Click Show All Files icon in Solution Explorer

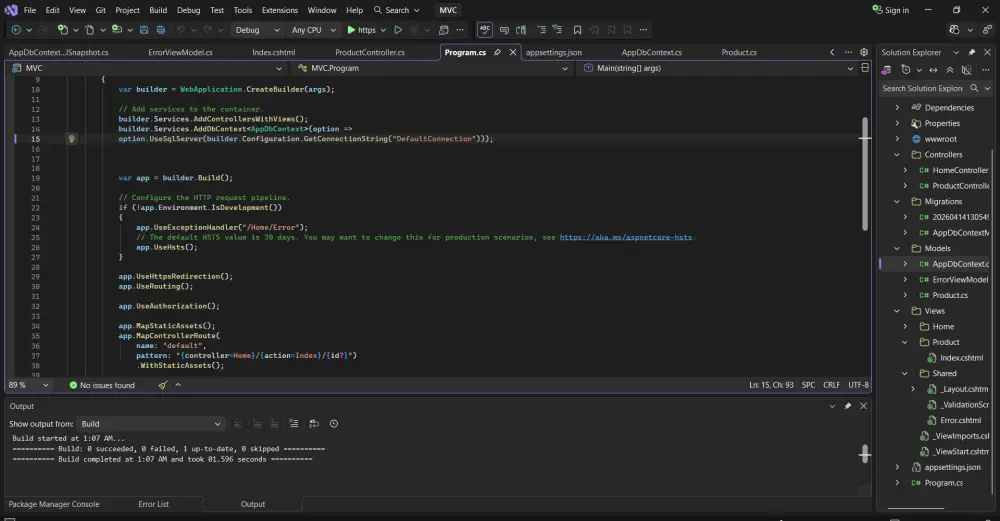coord(966,70)
